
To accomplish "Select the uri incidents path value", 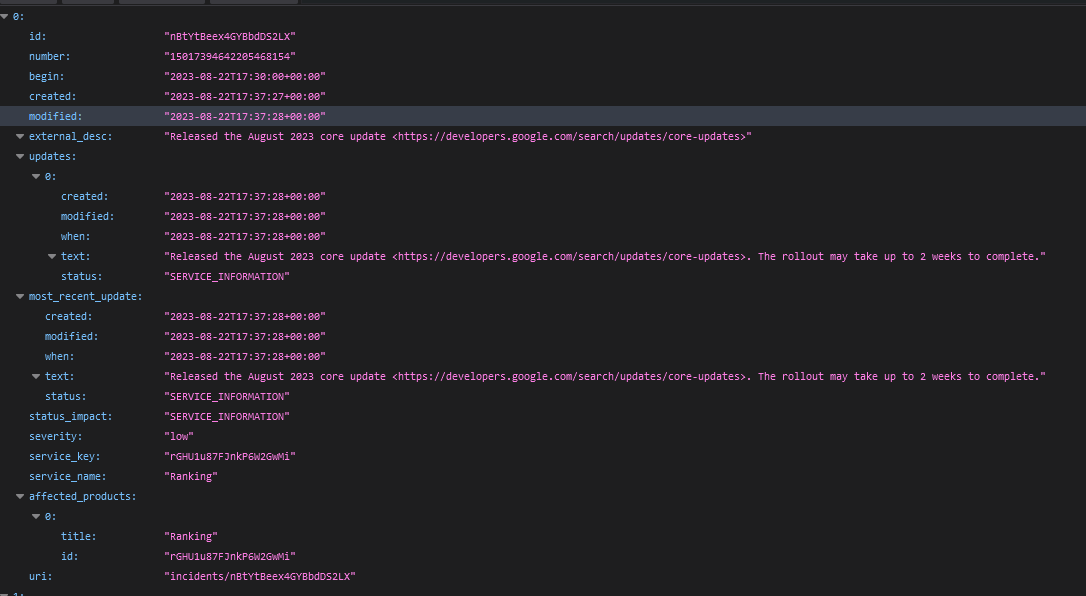I will coord(260,577).
